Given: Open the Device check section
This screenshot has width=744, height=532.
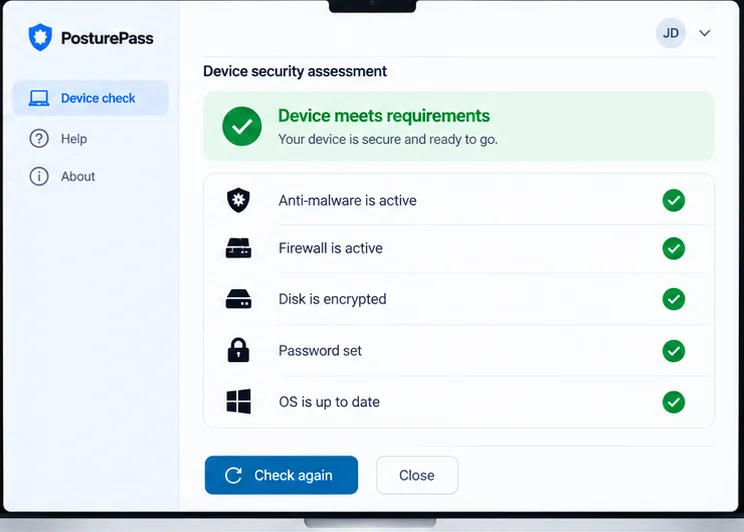Looking at the screenshot, I should [x=91, y=98].
